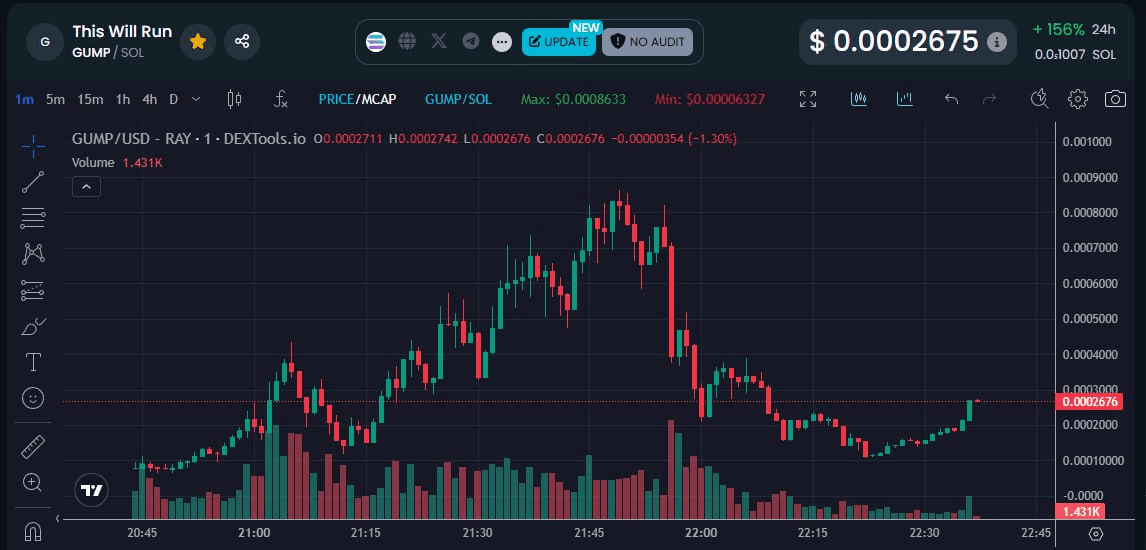Open the fx indicators menu
The width and height of the screenshot is (1146, 550).
click(x=281, y=99)
